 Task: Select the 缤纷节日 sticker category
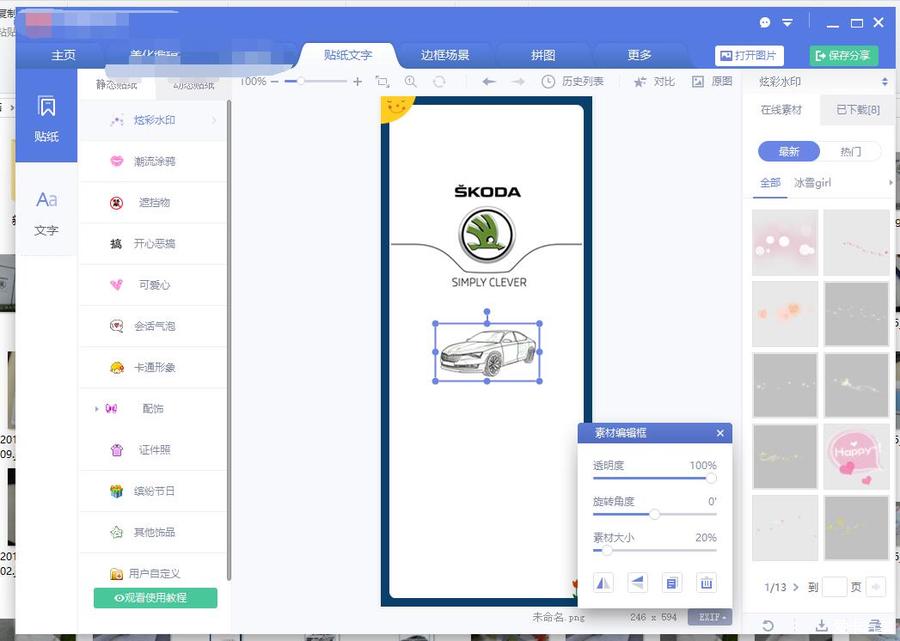(153, 491)
